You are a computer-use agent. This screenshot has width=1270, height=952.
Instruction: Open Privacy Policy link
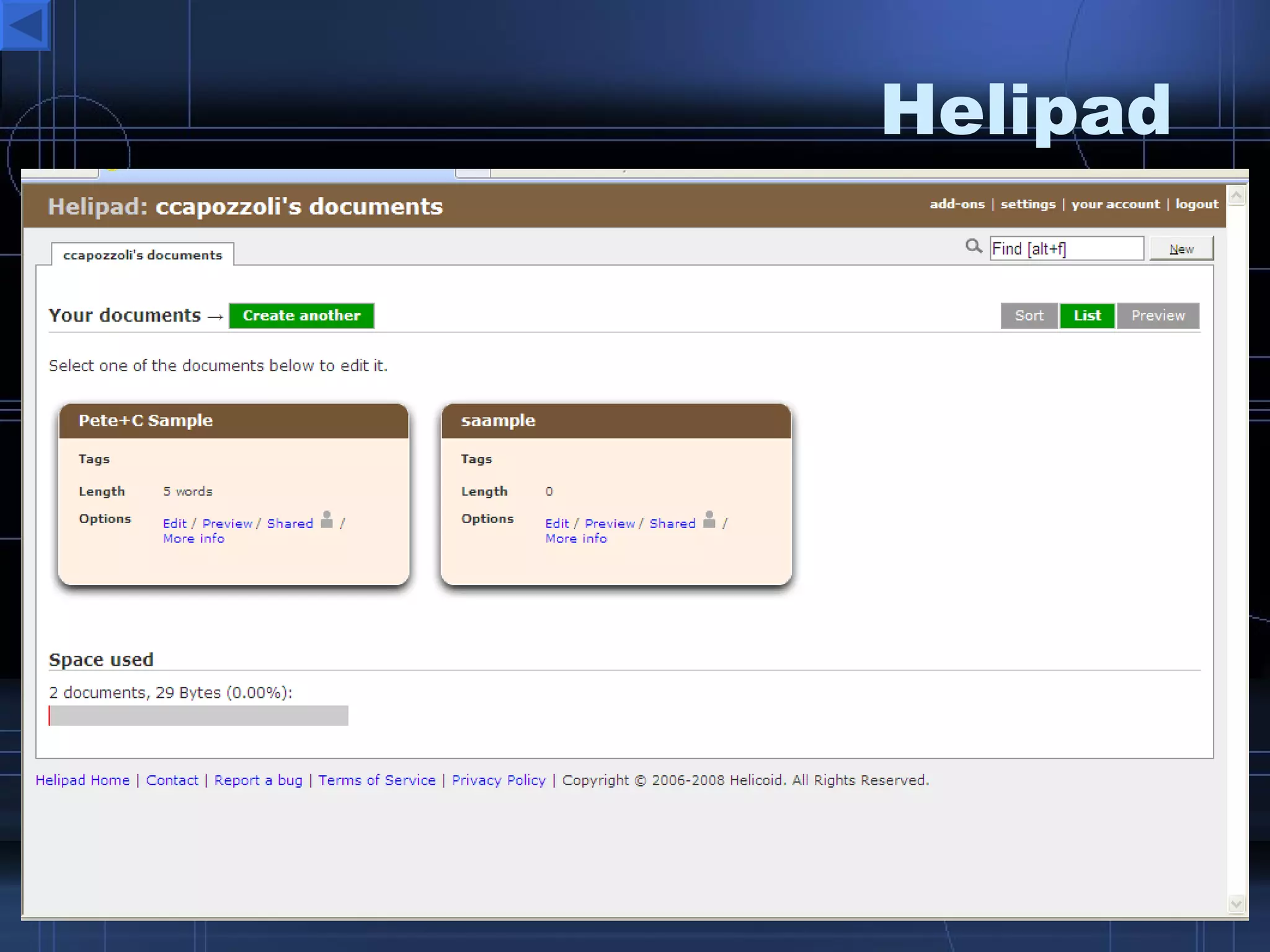(x=499, y=780)
